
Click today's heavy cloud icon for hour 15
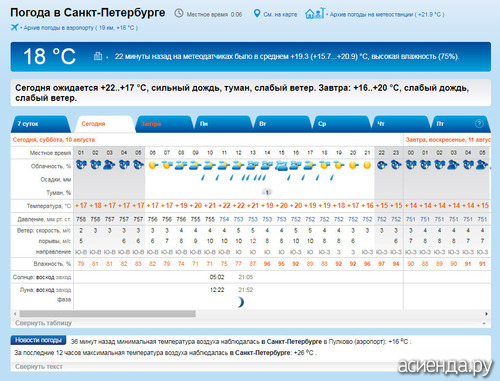pyautogui.click(x=281, y=165)
